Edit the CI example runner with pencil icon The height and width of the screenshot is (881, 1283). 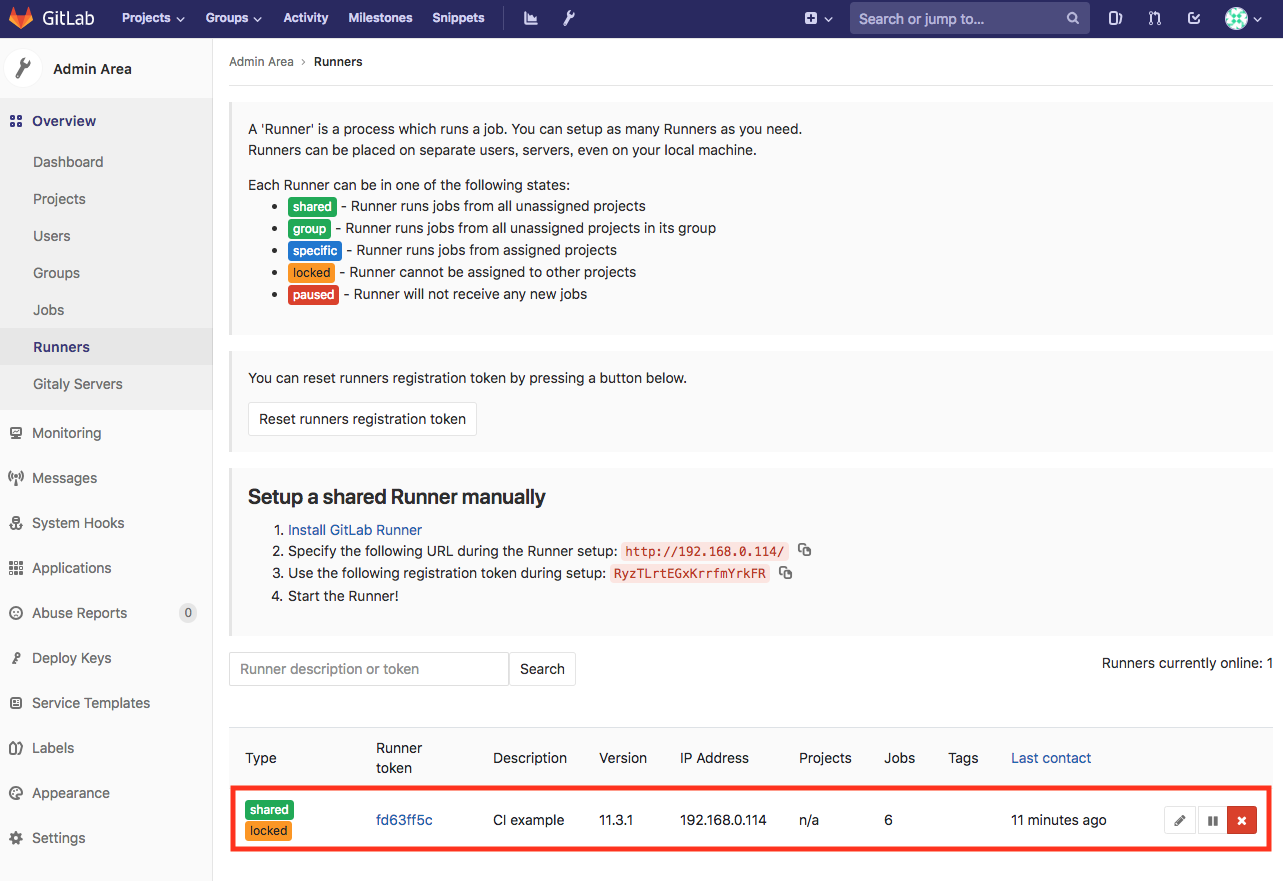pos(1179,819)
